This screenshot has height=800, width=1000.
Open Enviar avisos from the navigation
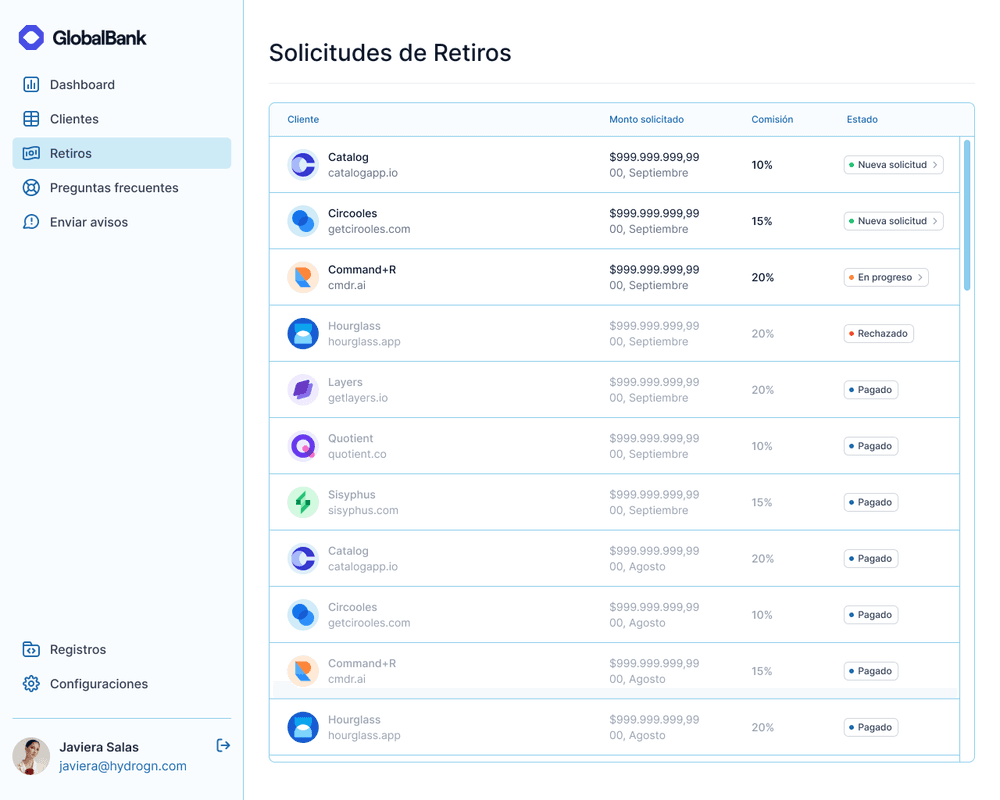[x=88, y=221]
